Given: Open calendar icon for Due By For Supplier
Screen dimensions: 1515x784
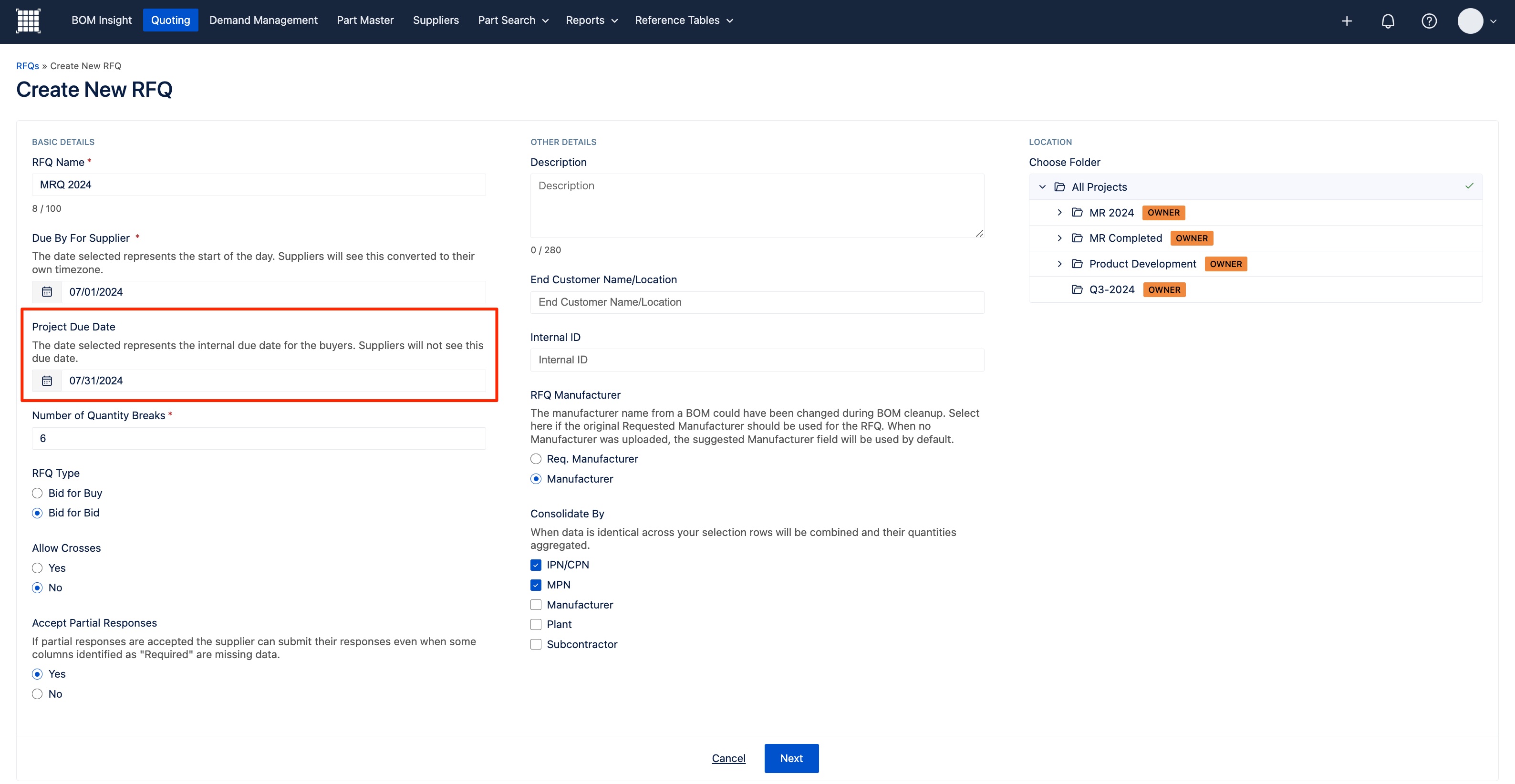Looking at the screenshot, I should [x=47, y=292].
